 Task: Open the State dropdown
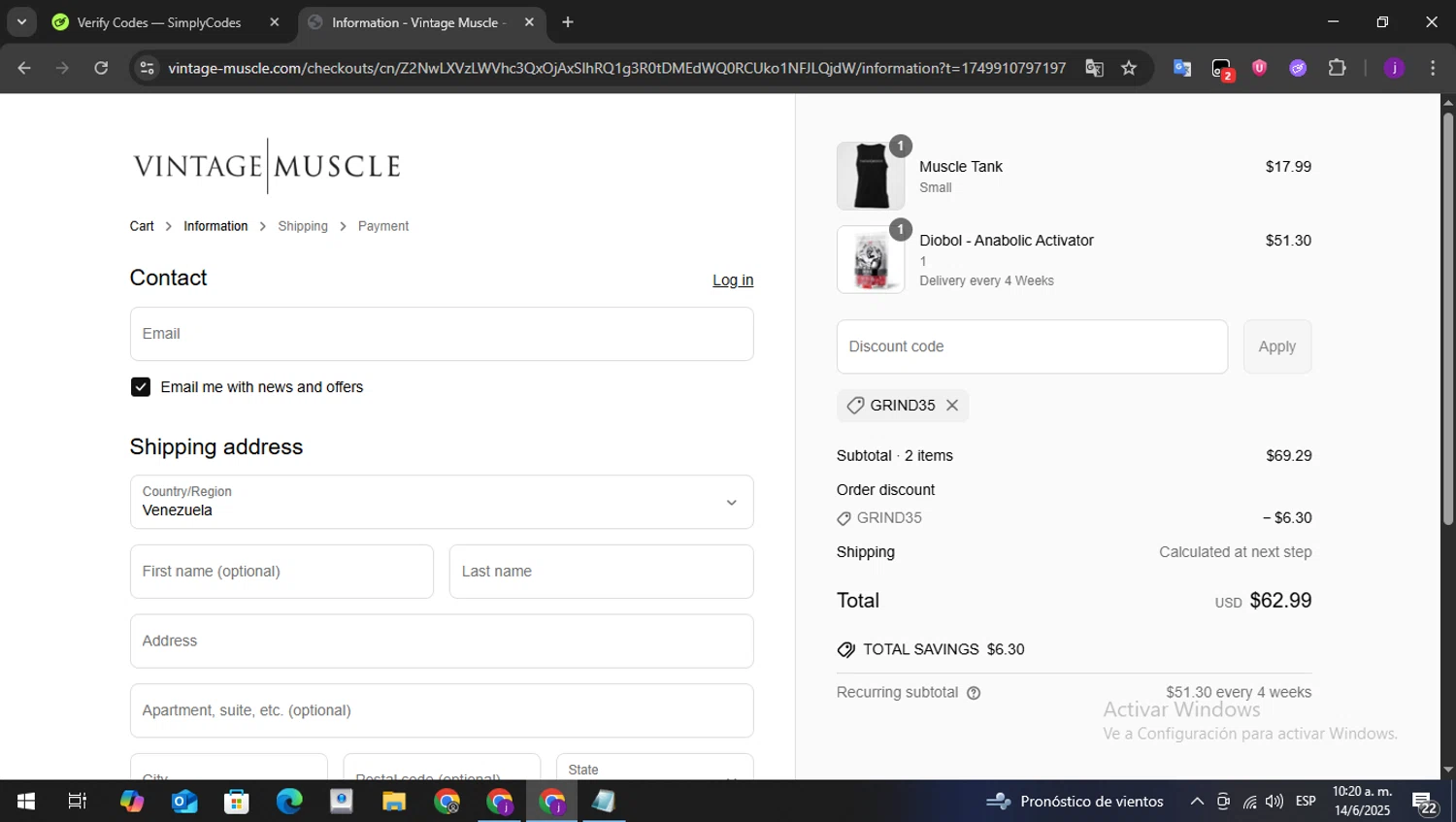pos(655,768)
